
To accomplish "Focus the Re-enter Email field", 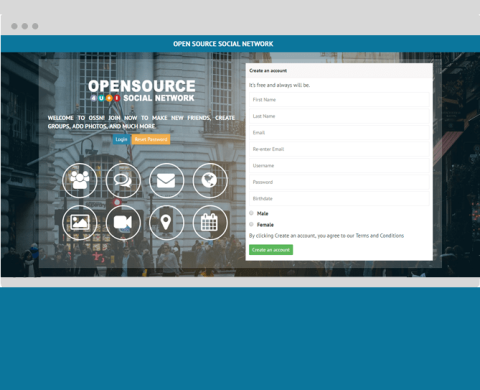I will point(339,149).
